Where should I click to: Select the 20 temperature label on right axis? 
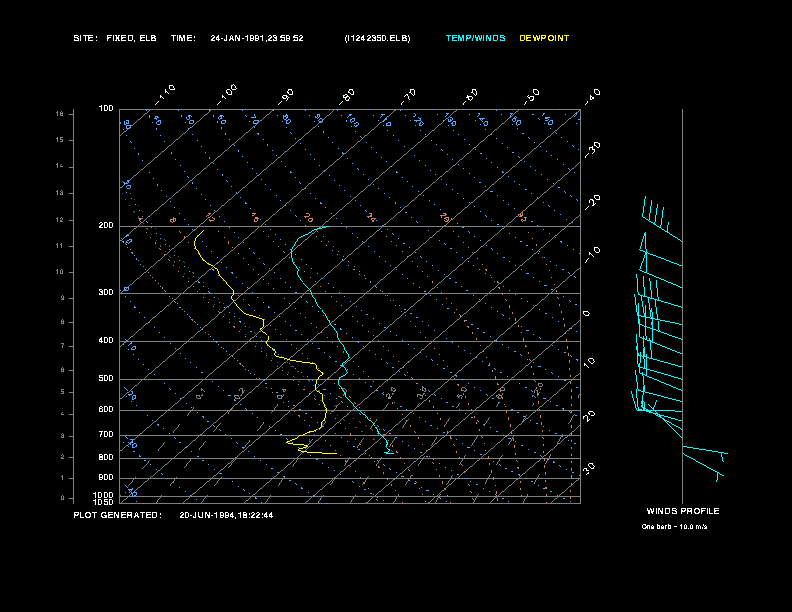click(x=589, y=416)
